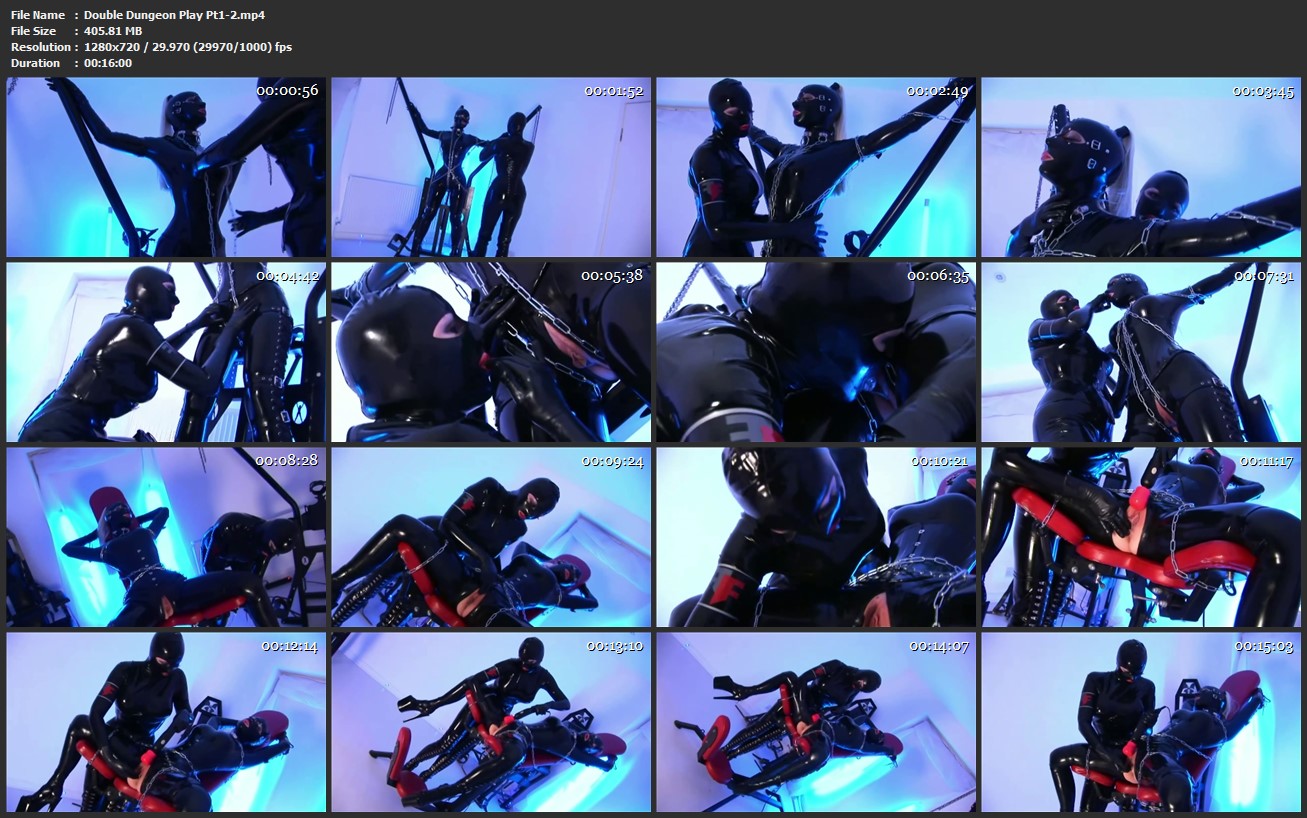This screenshot has width=1307, height=818.
Task: Select the thumbnail at 00:04:42
Action: click(166, 352)
